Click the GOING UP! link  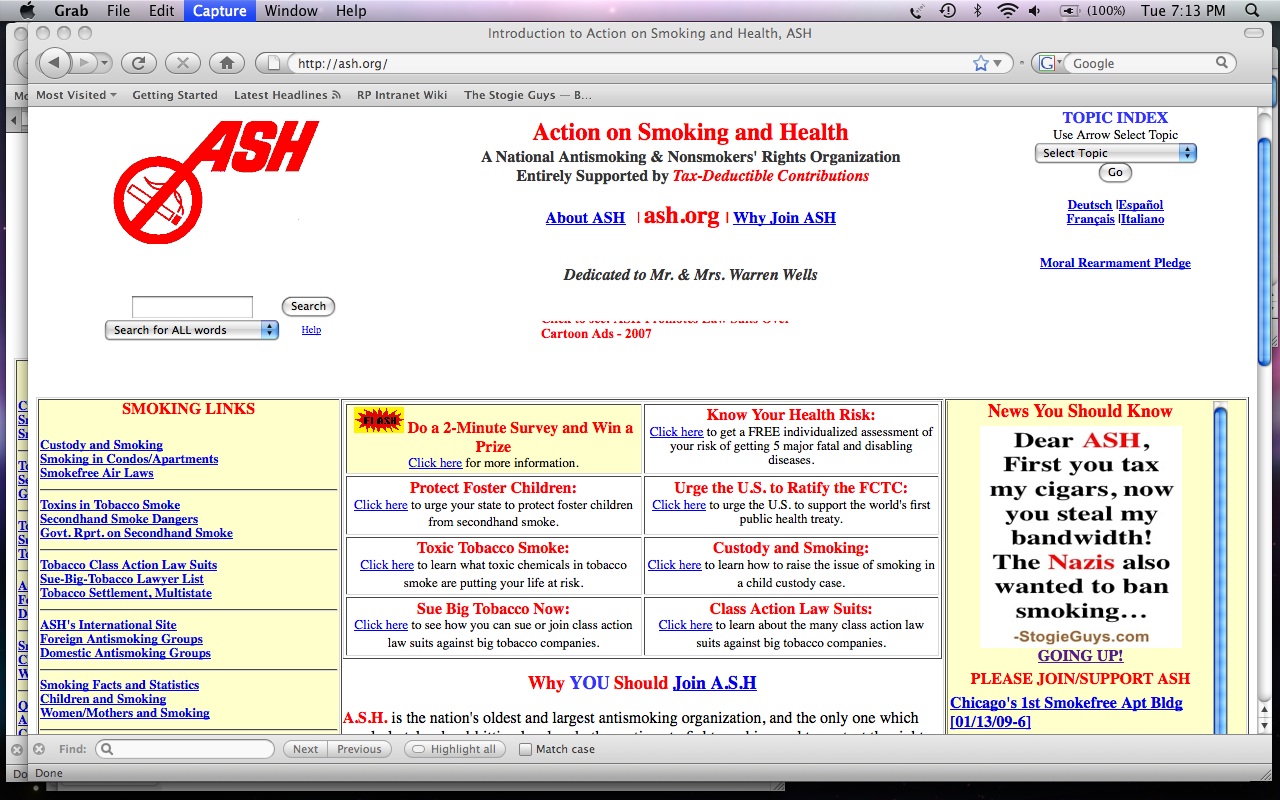pyautogui.click(x=1080, y=656)
